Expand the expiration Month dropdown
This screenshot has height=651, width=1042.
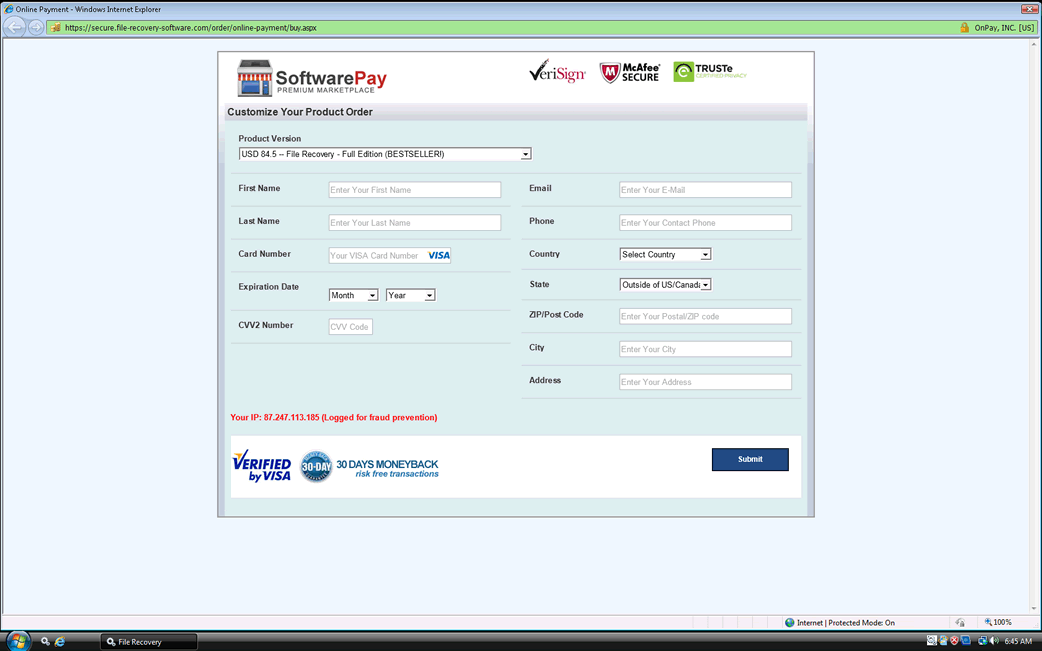(x=353, y=295)
